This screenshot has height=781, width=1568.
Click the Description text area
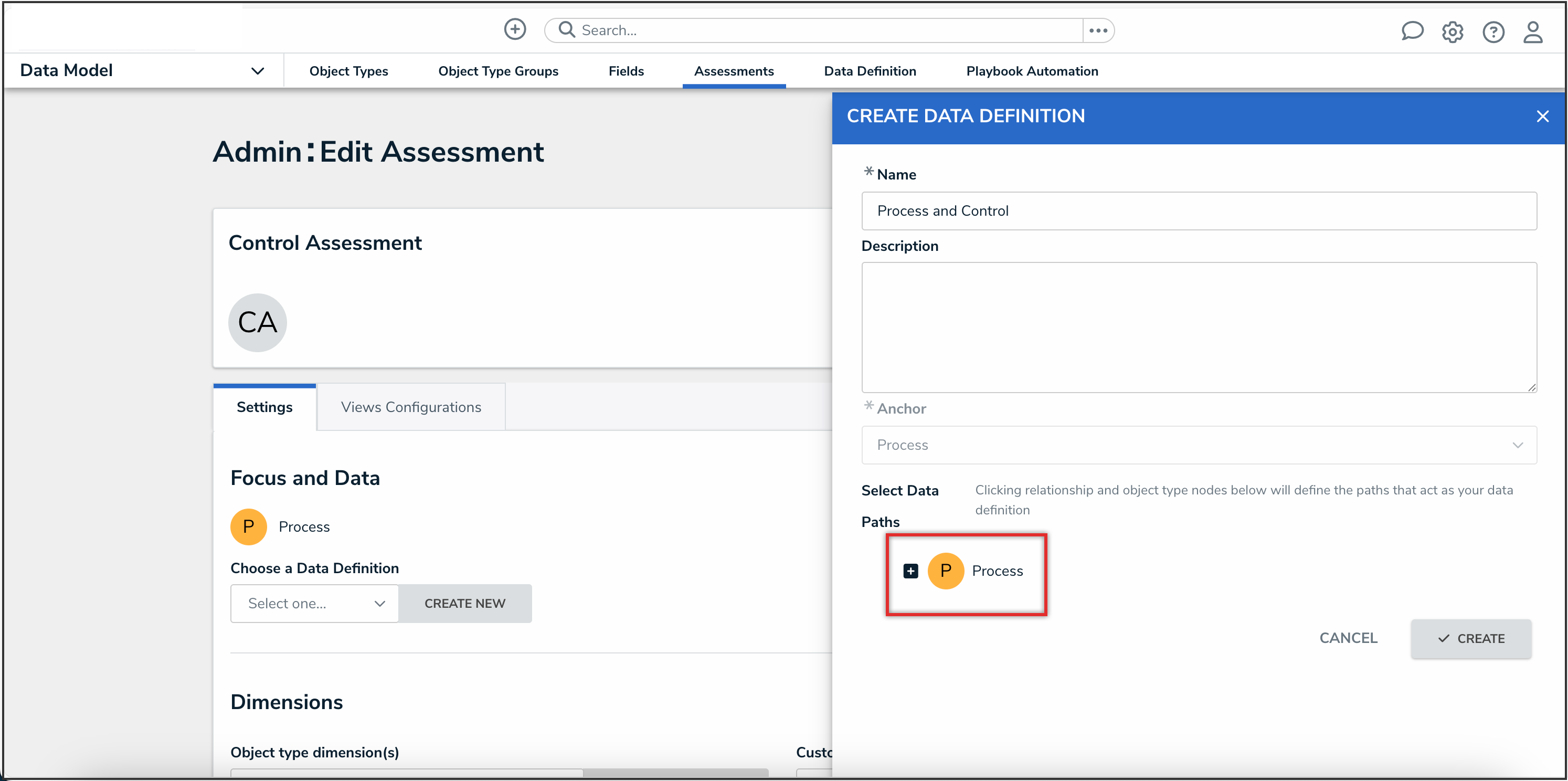[x=1198, y=327]
